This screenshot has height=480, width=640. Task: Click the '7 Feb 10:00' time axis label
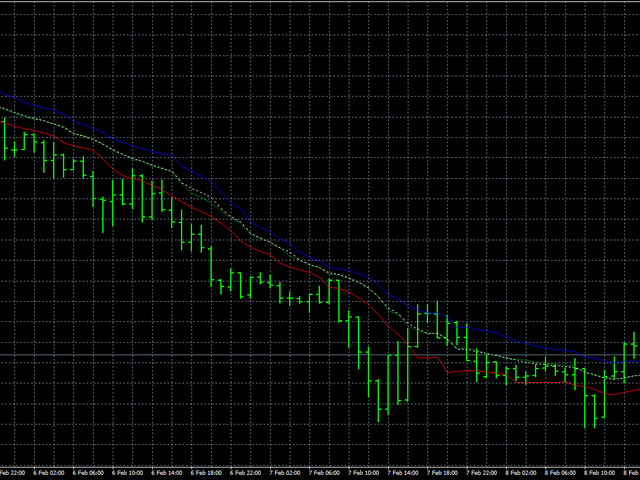coord(364,473)
